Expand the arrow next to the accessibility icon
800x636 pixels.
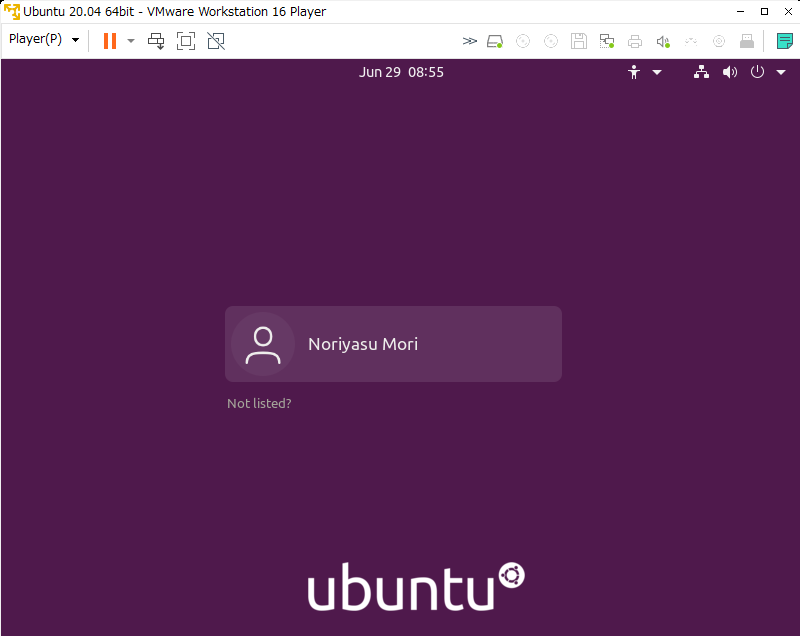[x=657, y=72]
